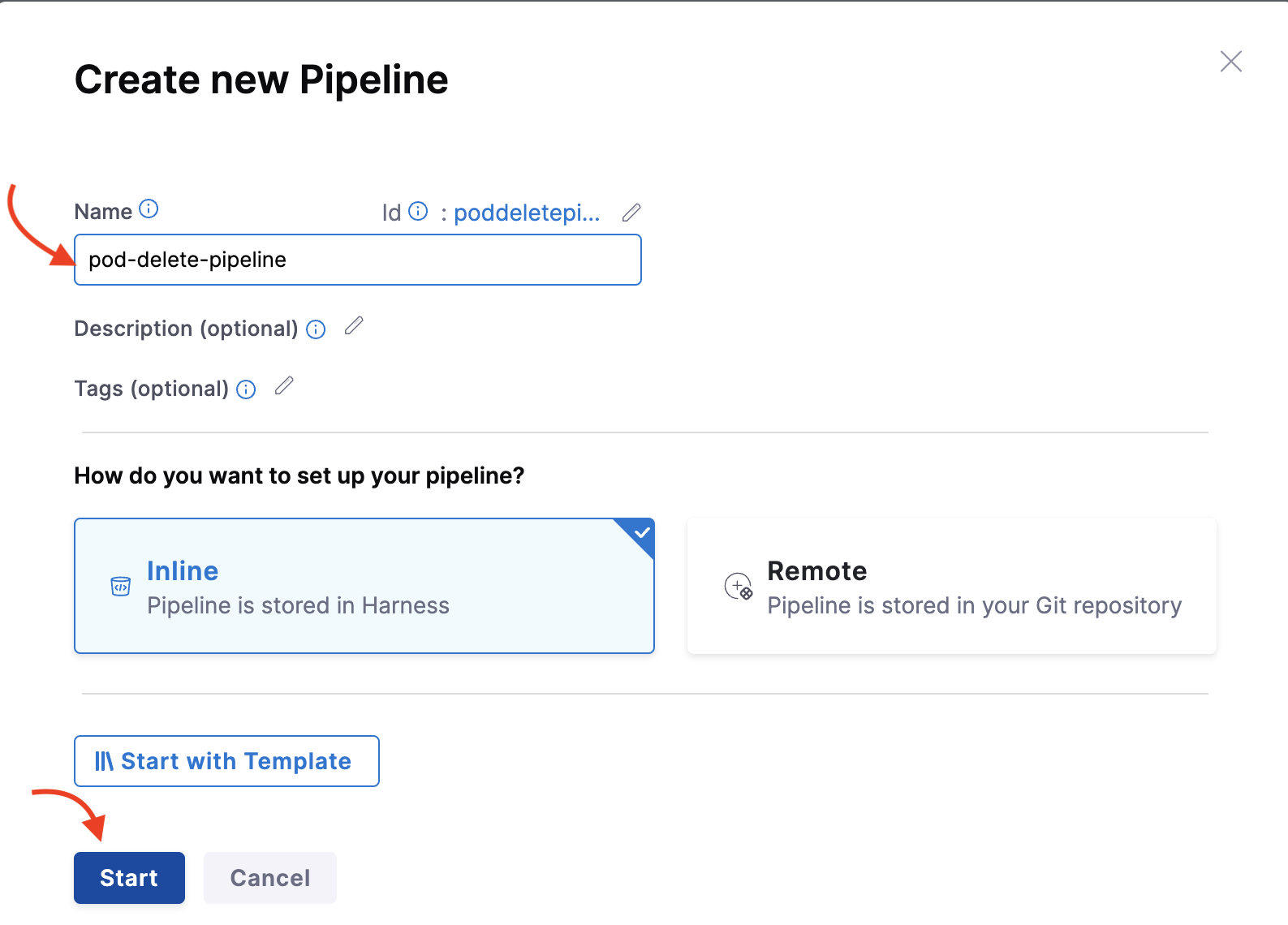Expand the Tags (optional) field

pyautogui.click(x=151, y=389)
